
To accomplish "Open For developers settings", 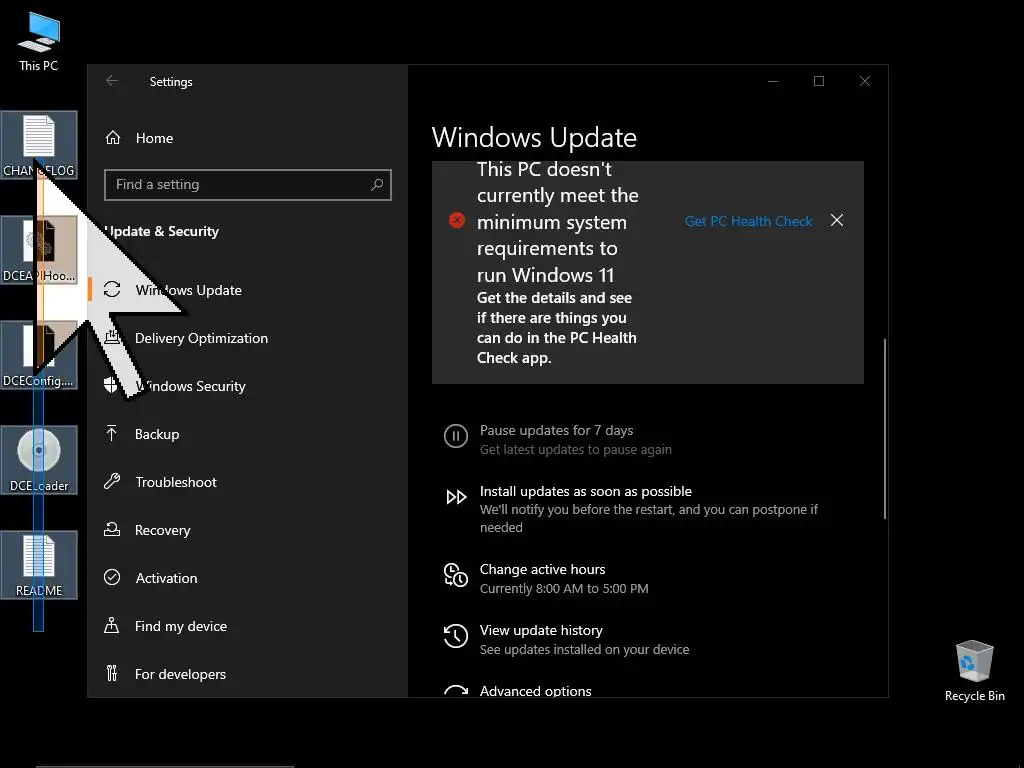I will pyautogui.click(x=180, y=674).
